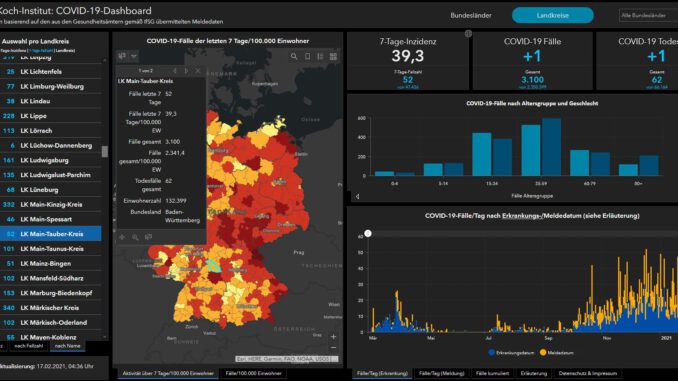Select LK Ludwigsburg in the list
The image size is (678, 381).
[x=51, y=160]
